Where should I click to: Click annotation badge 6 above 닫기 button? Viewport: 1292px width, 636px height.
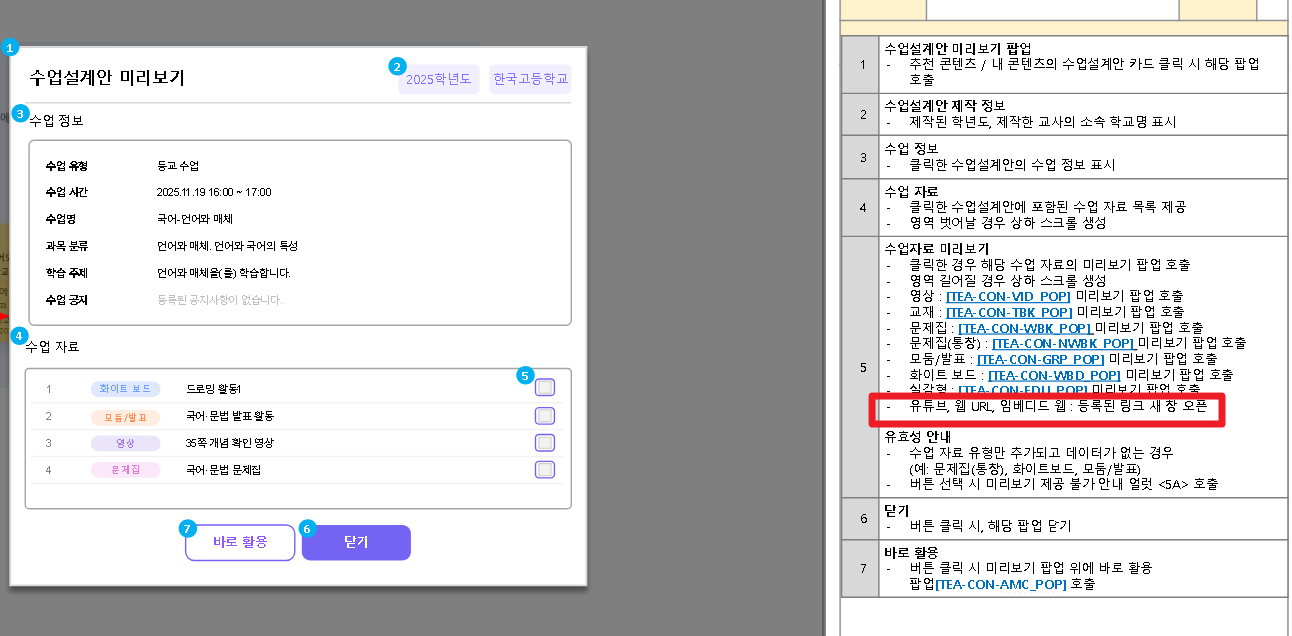[308, 527]
